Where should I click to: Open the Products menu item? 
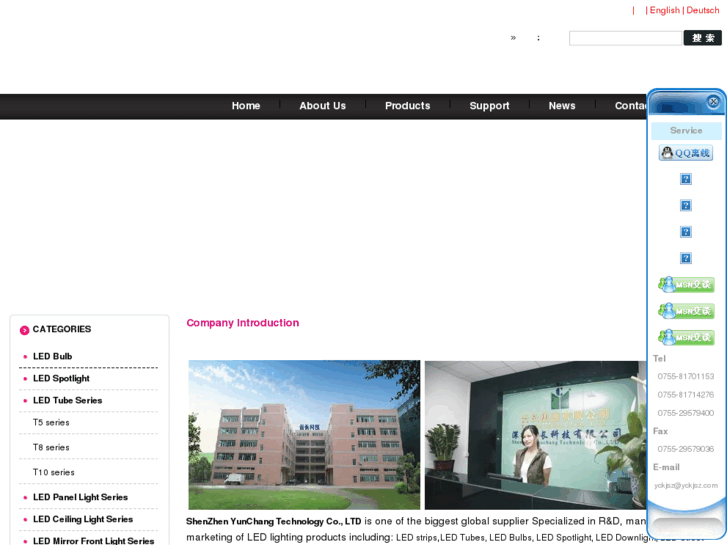click(408, 106)
